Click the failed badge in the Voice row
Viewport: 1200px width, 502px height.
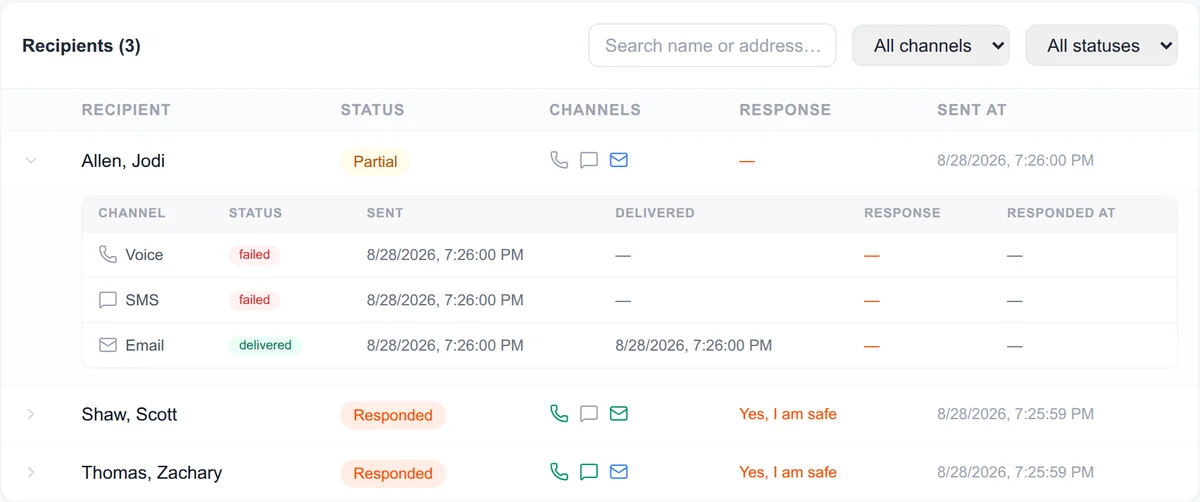255,255
